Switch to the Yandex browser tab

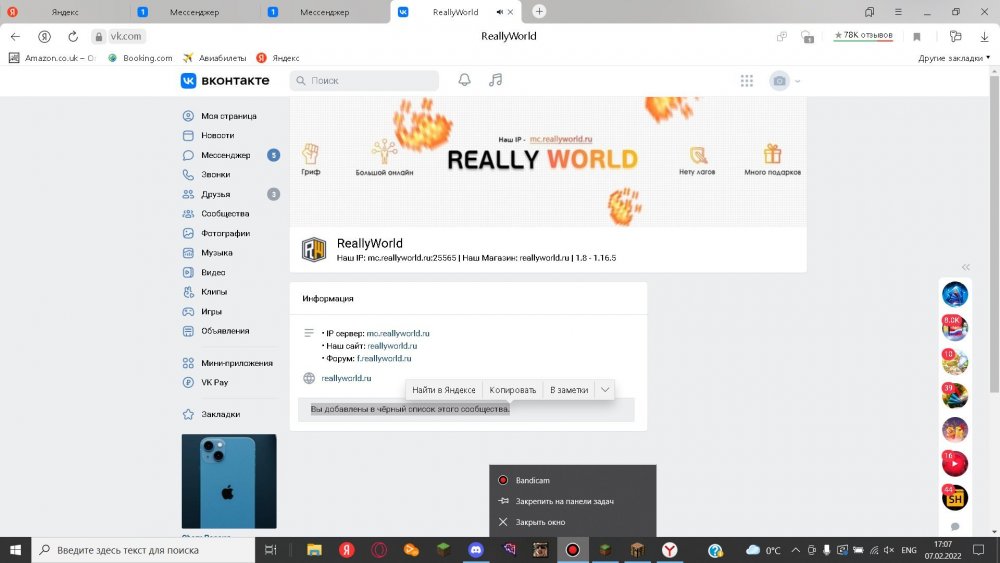pyautogui.click(x=64, y=11)
